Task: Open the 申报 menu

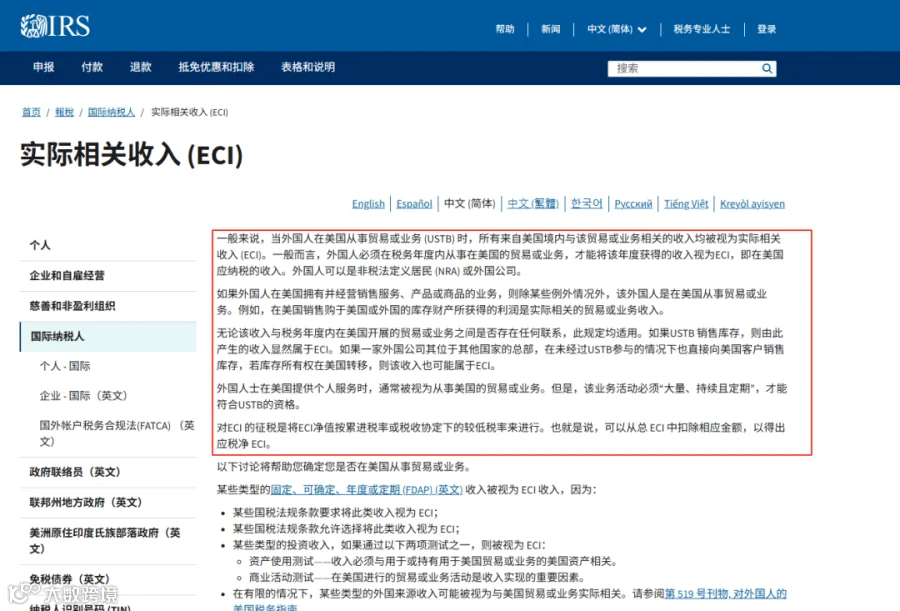Action: click(44, 67)
